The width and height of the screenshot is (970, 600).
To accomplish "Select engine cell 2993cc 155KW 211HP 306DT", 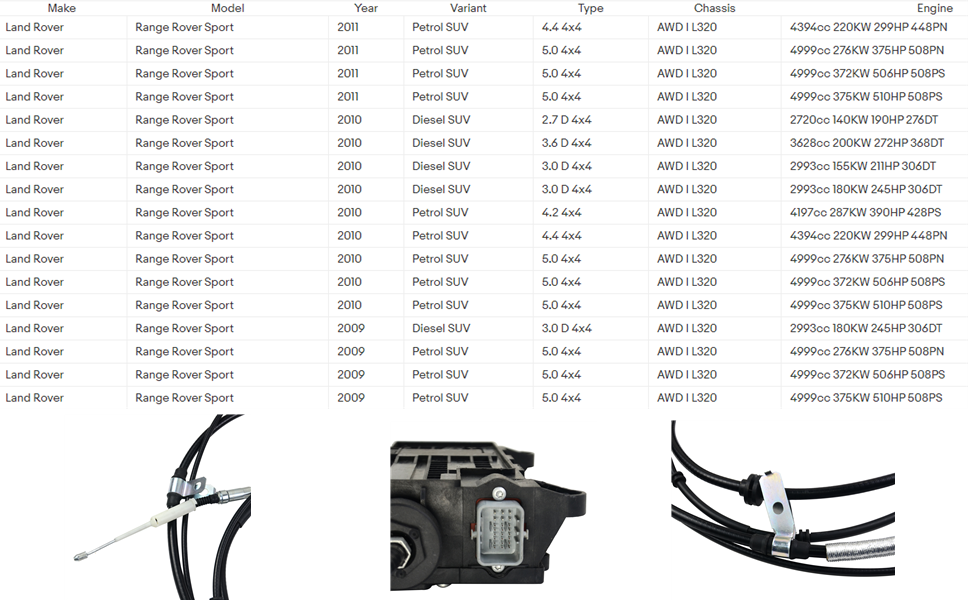I will [x=863, y=166].
